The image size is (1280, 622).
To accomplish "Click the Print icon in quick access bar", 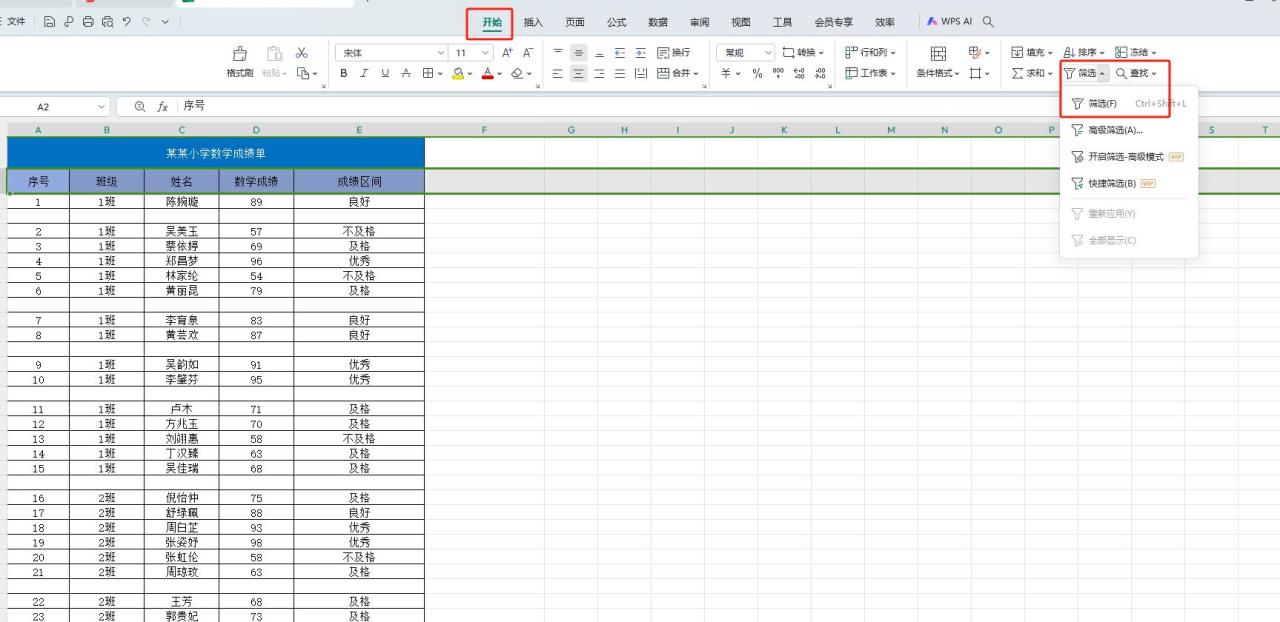I will 88,21.
